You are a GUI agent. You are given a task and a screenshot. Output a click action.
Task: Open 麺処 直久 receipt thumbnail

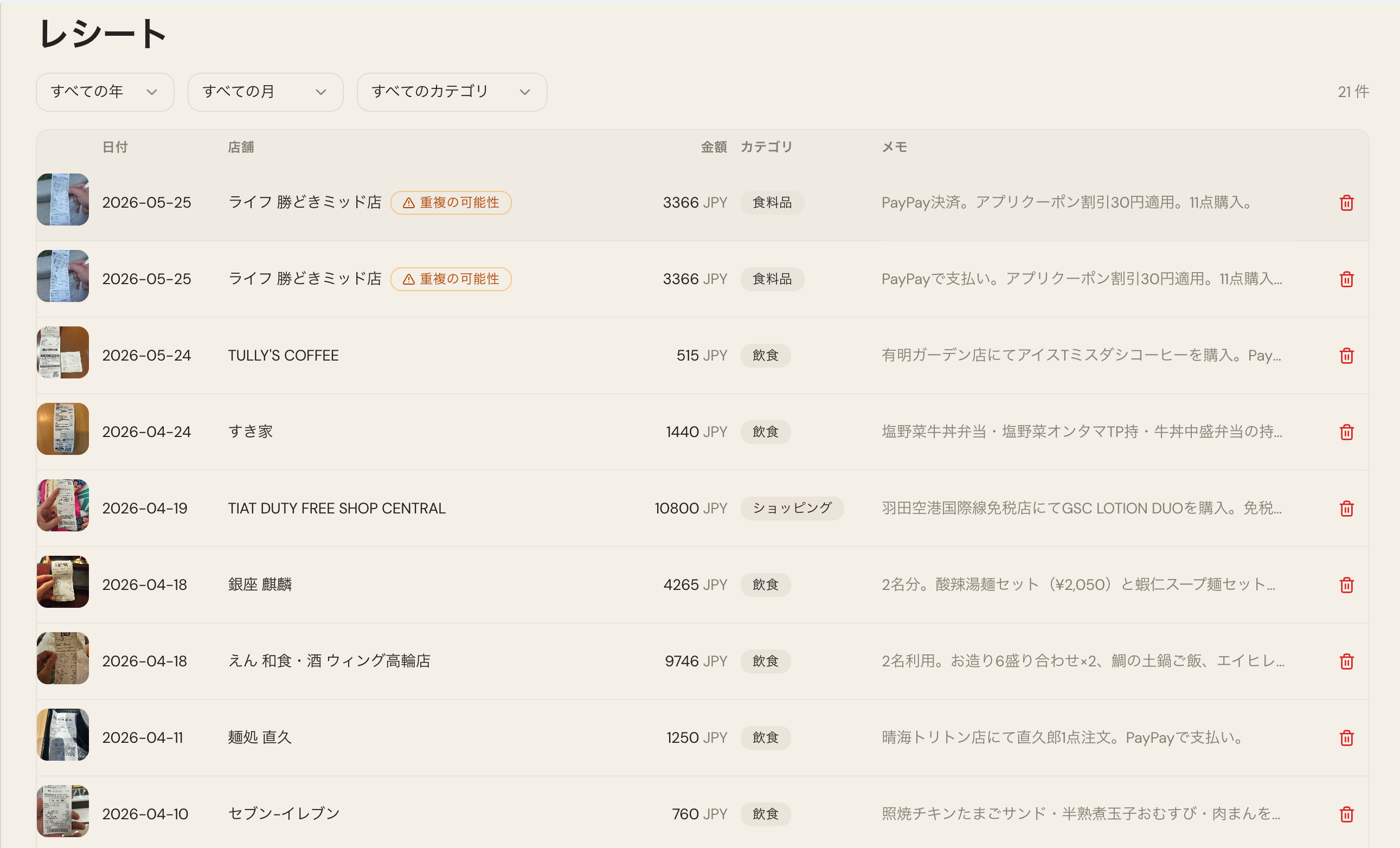tap(63, 734)
